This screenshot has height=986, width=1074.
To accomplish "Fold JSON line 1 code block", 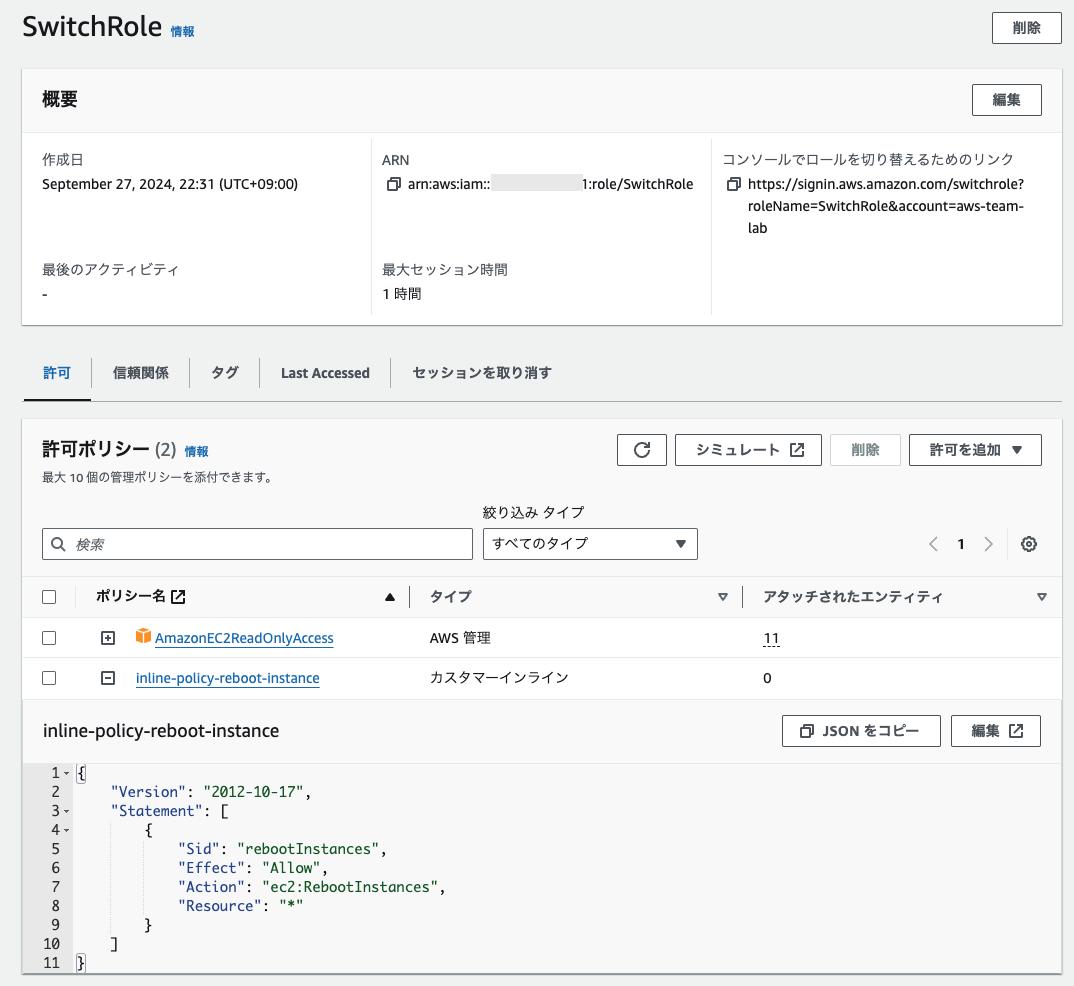I will click(66, 773).
